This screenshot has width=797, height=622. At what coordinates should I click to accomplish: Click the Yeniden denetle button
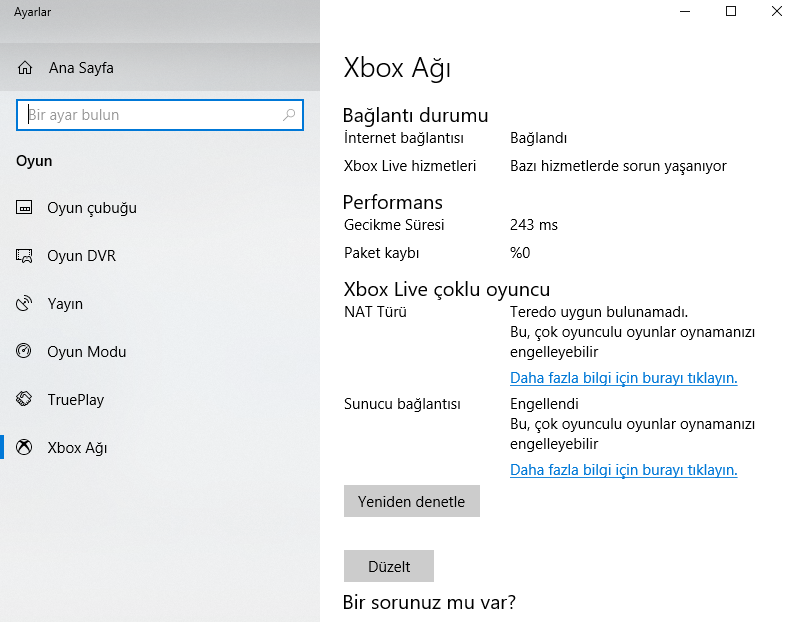[411, 501]
